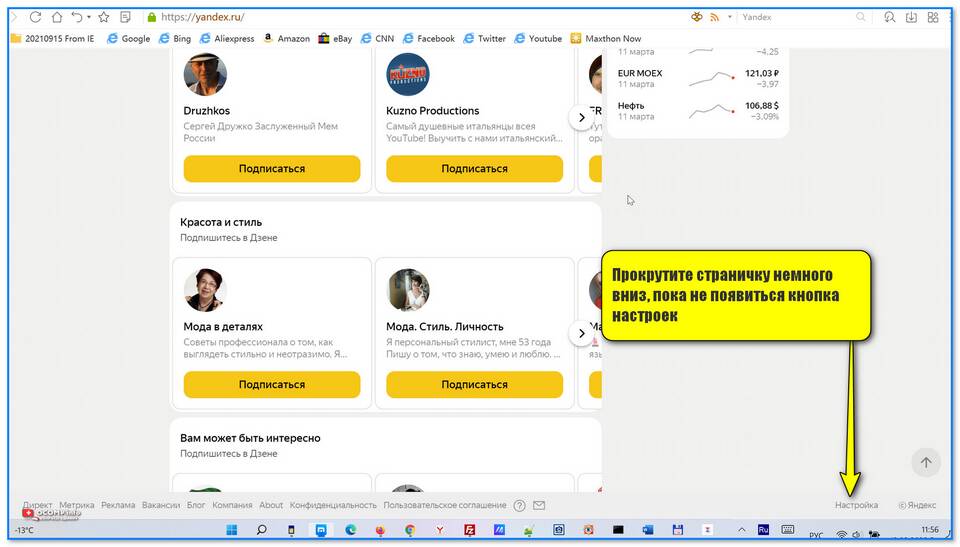Open the About footer link
Viewport: 960px width, 547px height.
click(271, 505)
